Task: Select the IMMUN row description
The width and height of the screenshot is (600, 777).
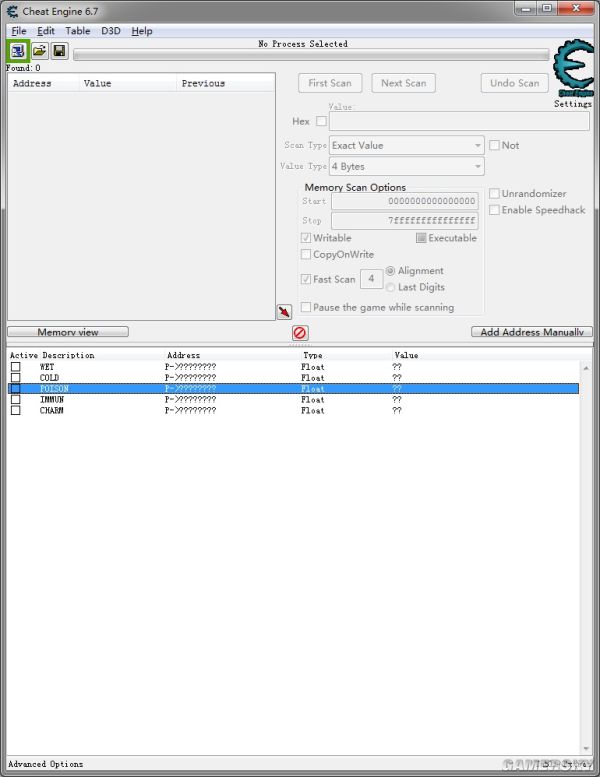Action: [x=52, y=399]
